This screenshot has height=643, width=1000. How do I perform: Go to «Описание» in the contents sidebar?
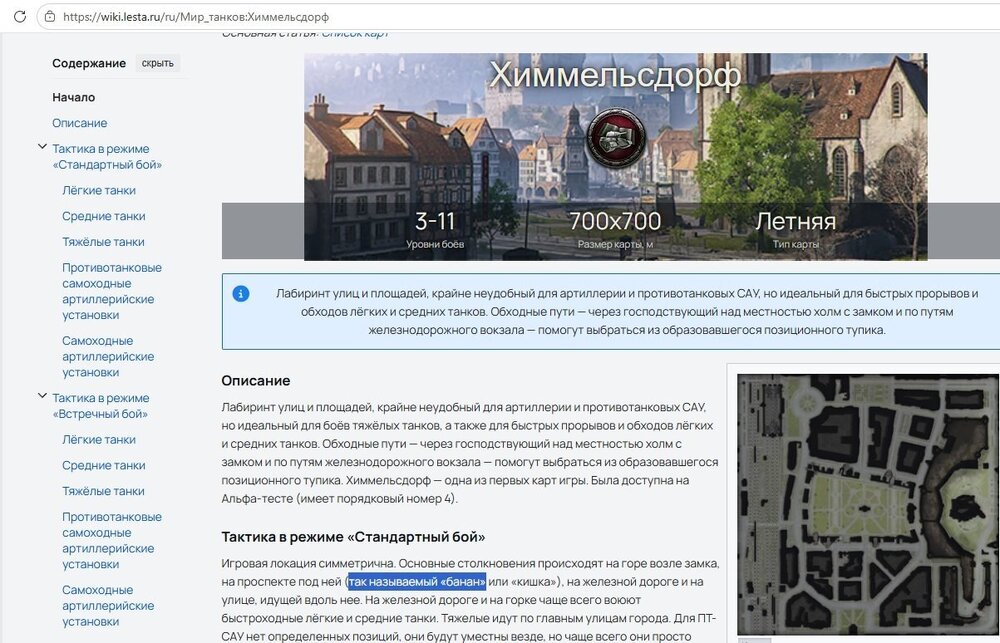pos(80,122)
